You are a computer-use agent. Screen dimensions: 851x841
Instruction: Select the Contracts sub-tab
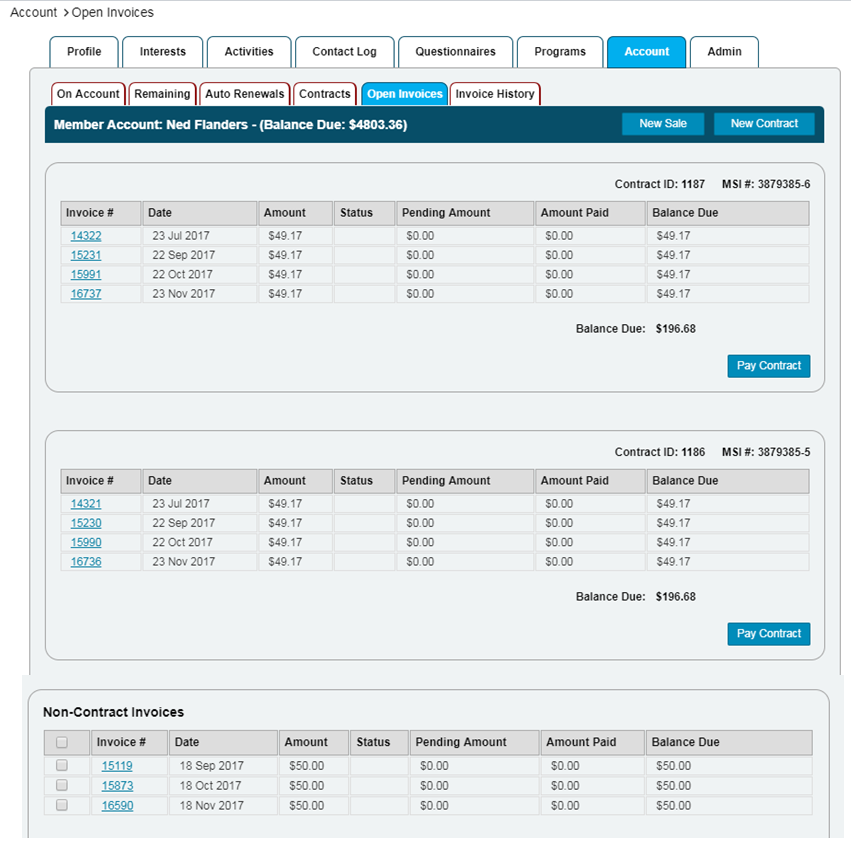click(x=325, y=94)
